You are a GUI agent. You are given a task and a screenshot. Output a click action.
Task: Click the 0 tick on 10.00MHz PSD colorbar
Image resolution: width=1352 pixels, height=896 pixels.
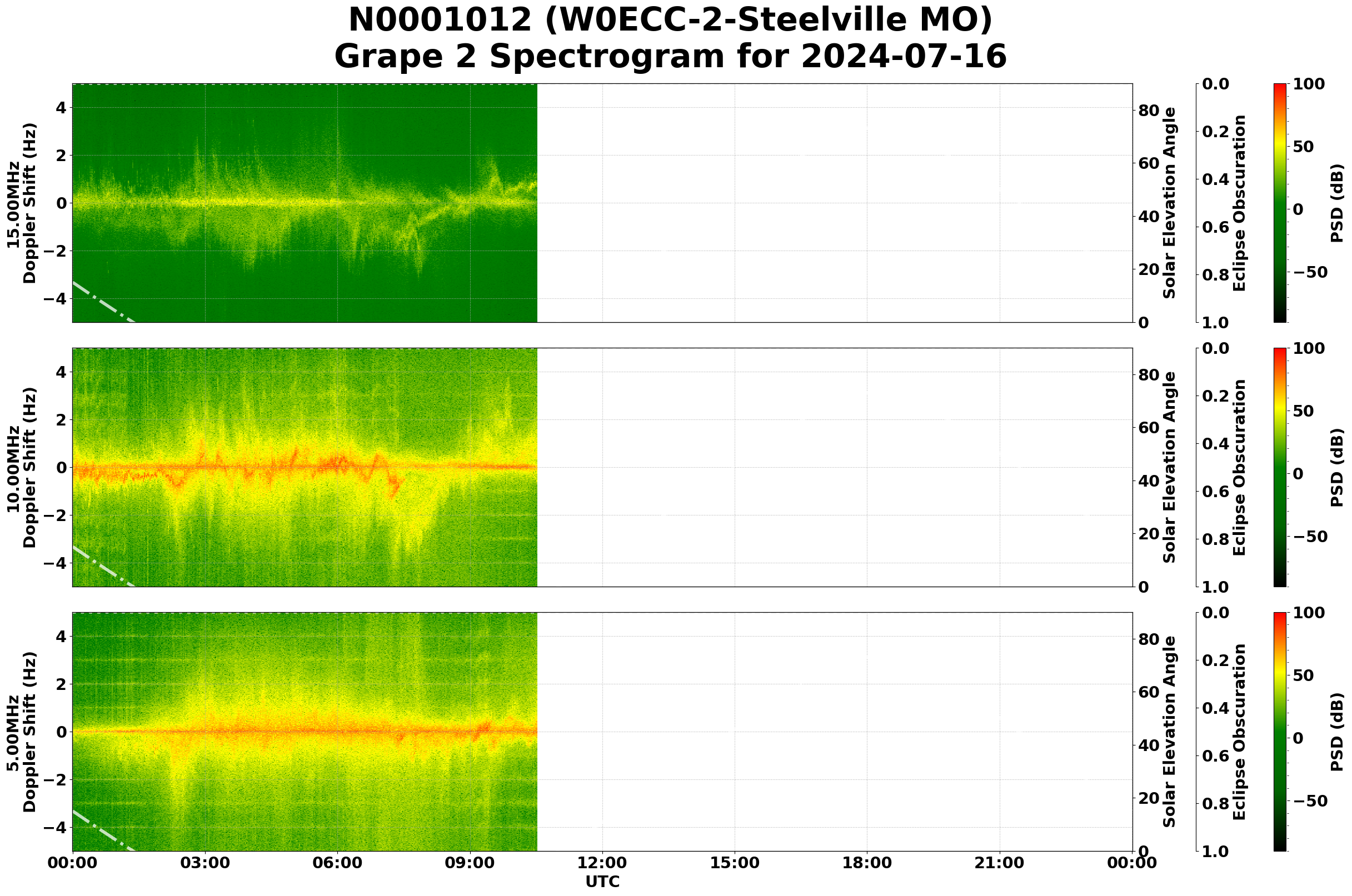pos(1299,474)
